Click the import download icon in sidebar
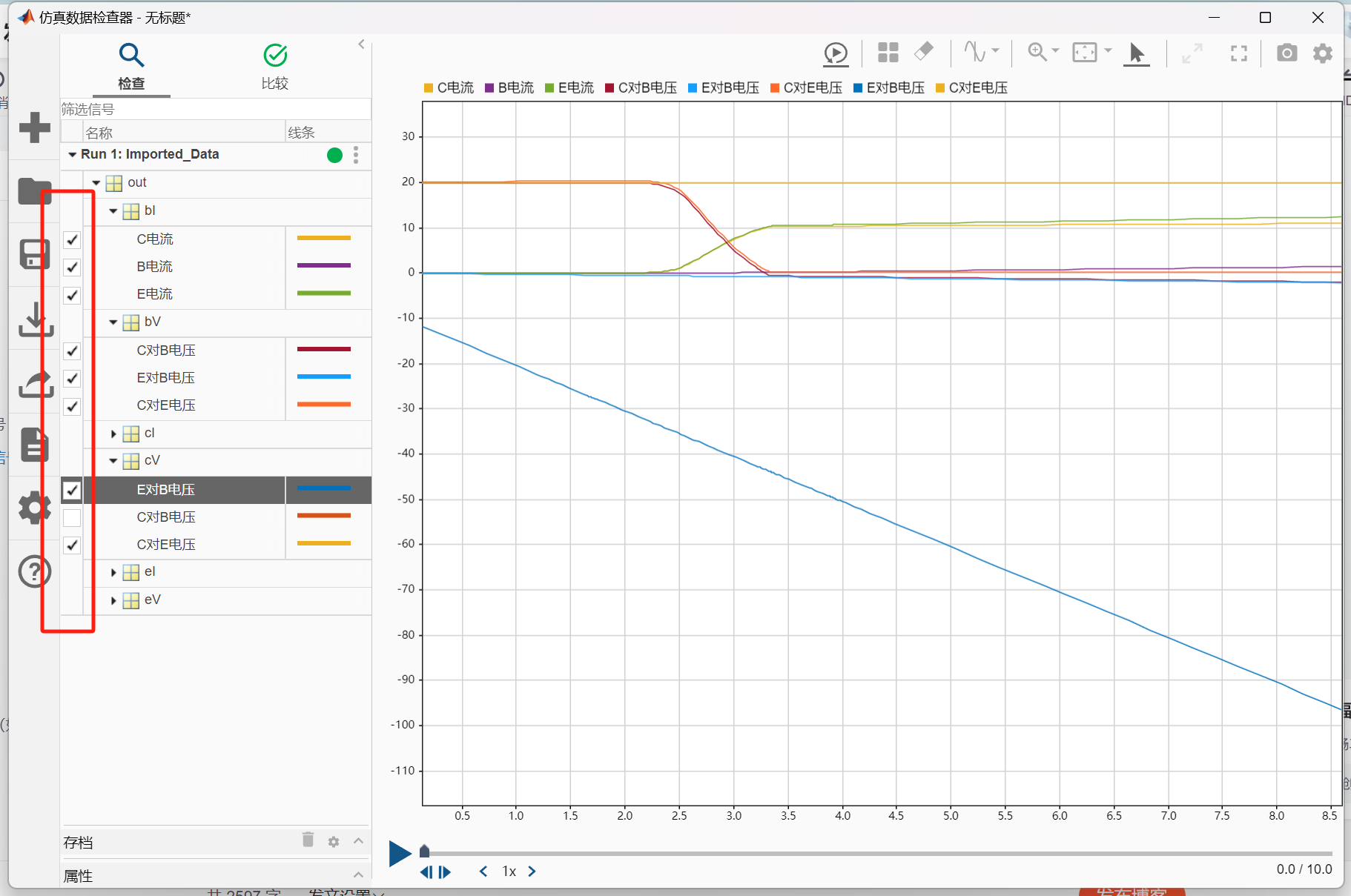This screenshot has height=896, width=1351. (x=35, y=319)
